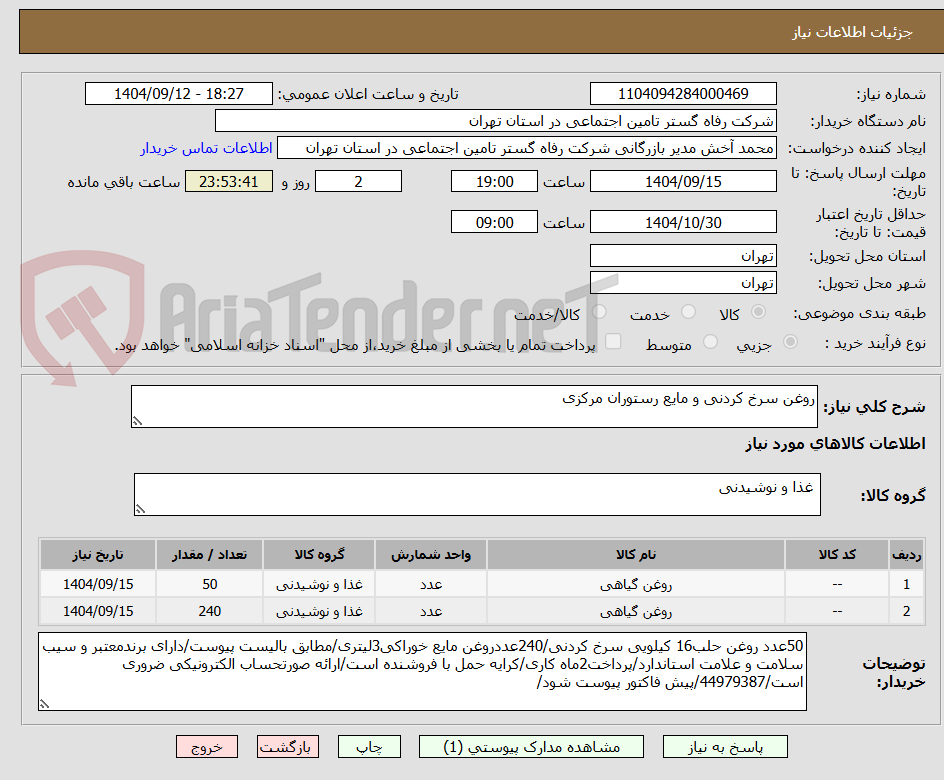Select the کالا radio button
Viewport: 944px width, 780px height.
tap(759, 312)
